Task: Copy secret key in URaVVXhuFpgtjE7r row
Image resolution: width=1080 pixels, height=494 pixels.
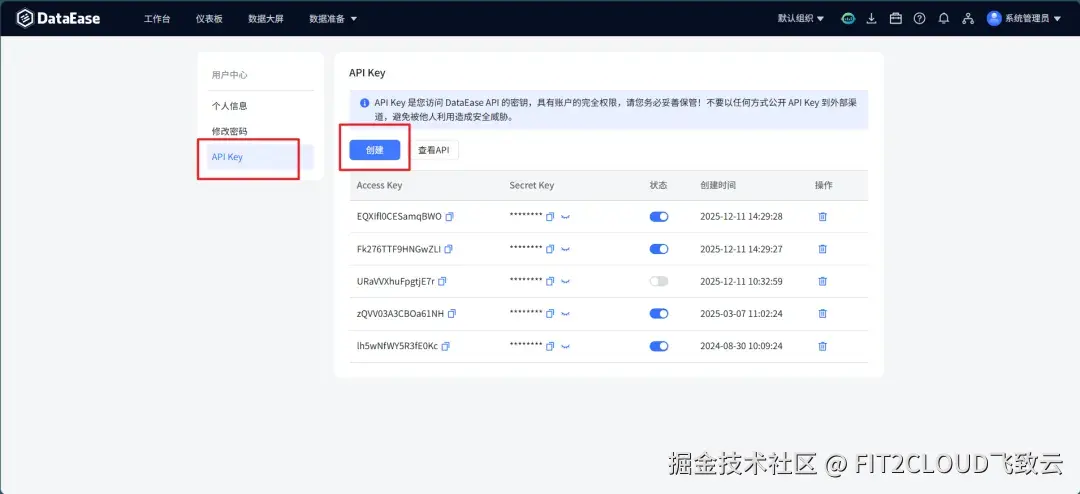Action: coord(550,281)
